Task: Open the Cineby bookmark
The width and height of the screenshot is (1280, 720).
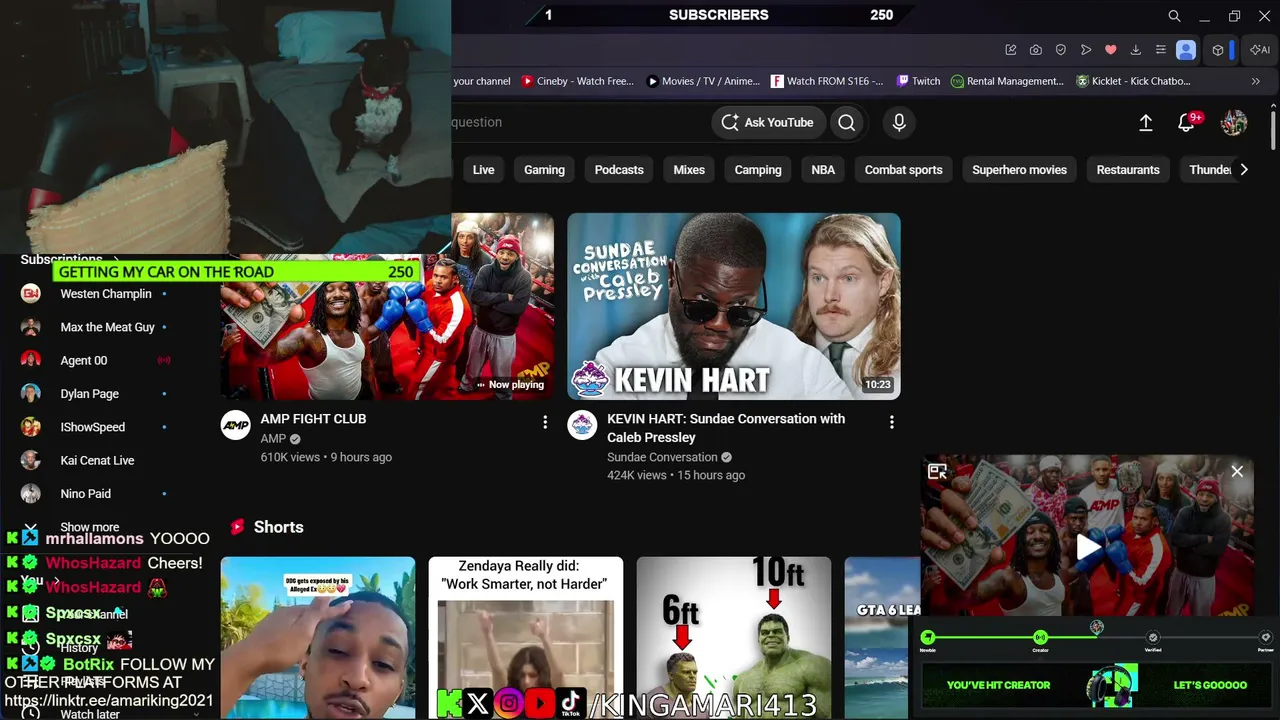Action: pyautogui.click(x=578, y=81)
